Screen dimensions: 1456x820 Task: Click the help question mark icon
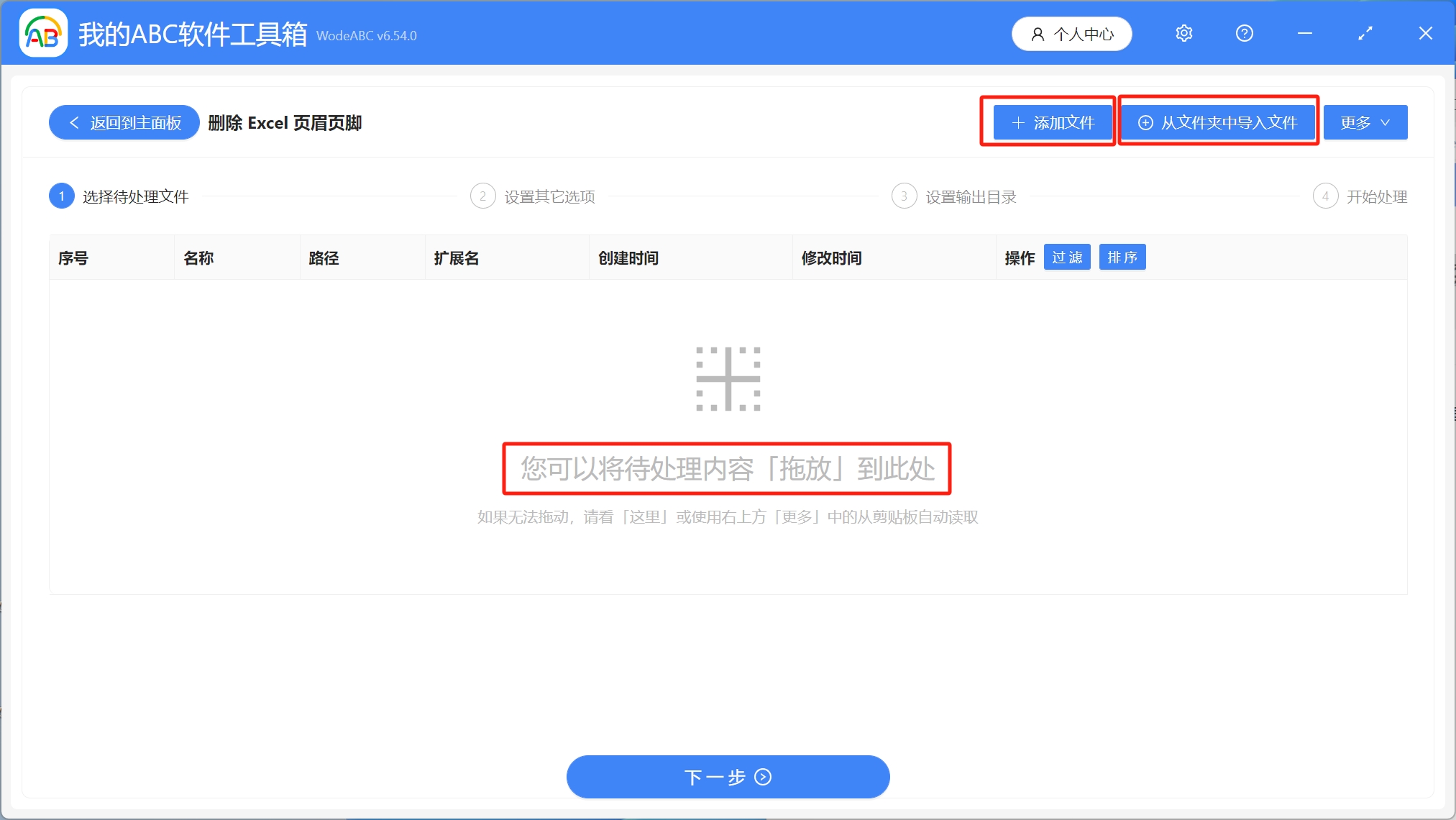click(1245, 33)
